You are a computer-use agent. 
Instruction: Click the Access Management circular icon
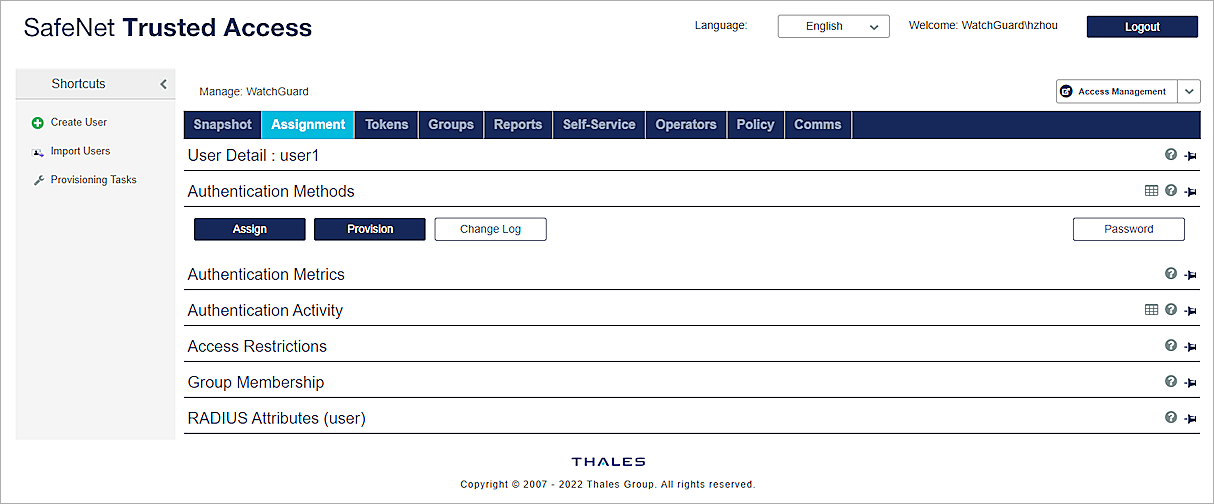coord(1067,91)
